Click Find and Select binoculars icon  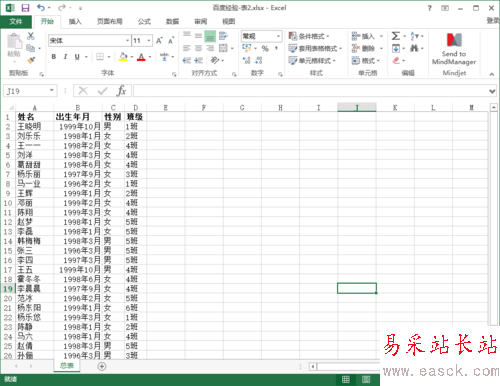click(414, 49)
